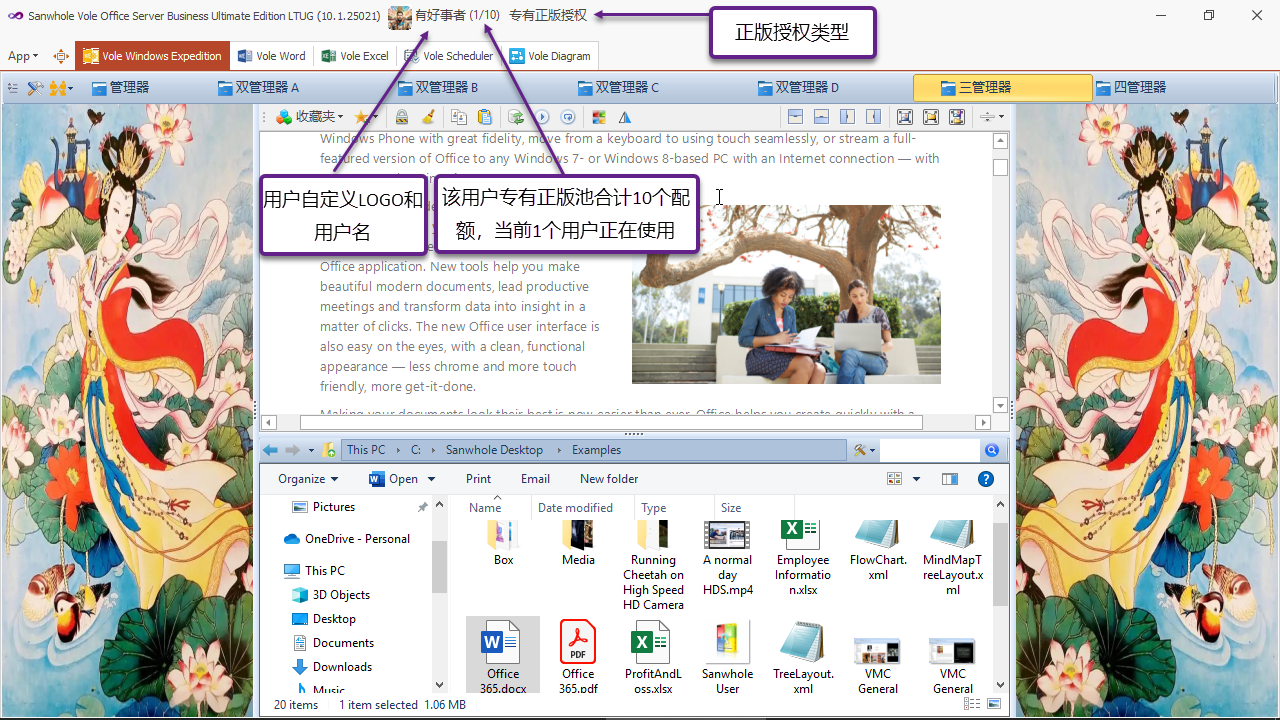
Task: Select the Office 365.pdf file
Action: pyautogui.click(x=578, y=656)
